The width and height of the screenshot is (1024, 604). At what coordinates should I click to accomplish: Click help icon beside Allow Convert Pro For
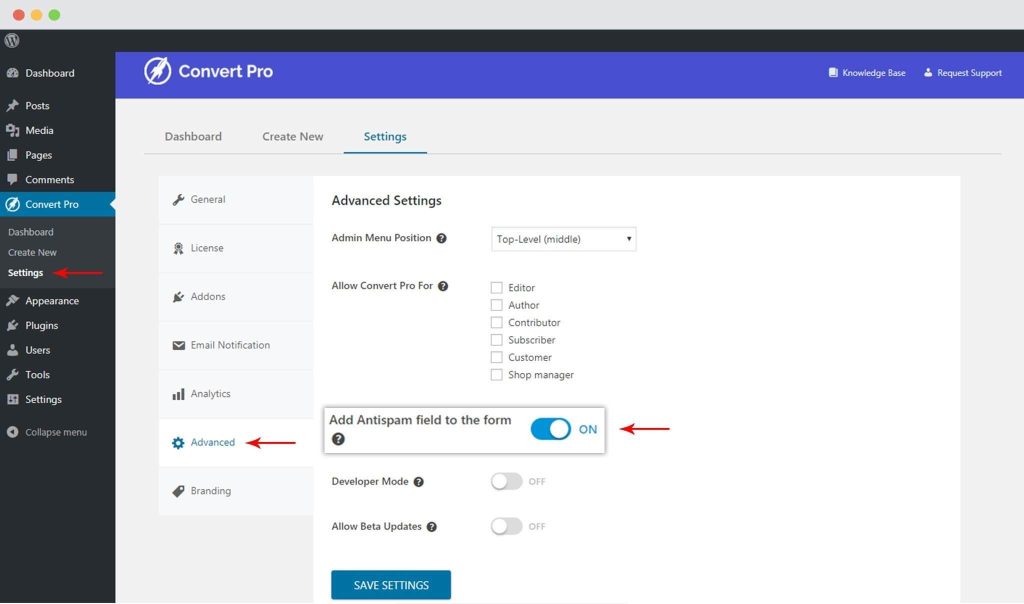443,286
